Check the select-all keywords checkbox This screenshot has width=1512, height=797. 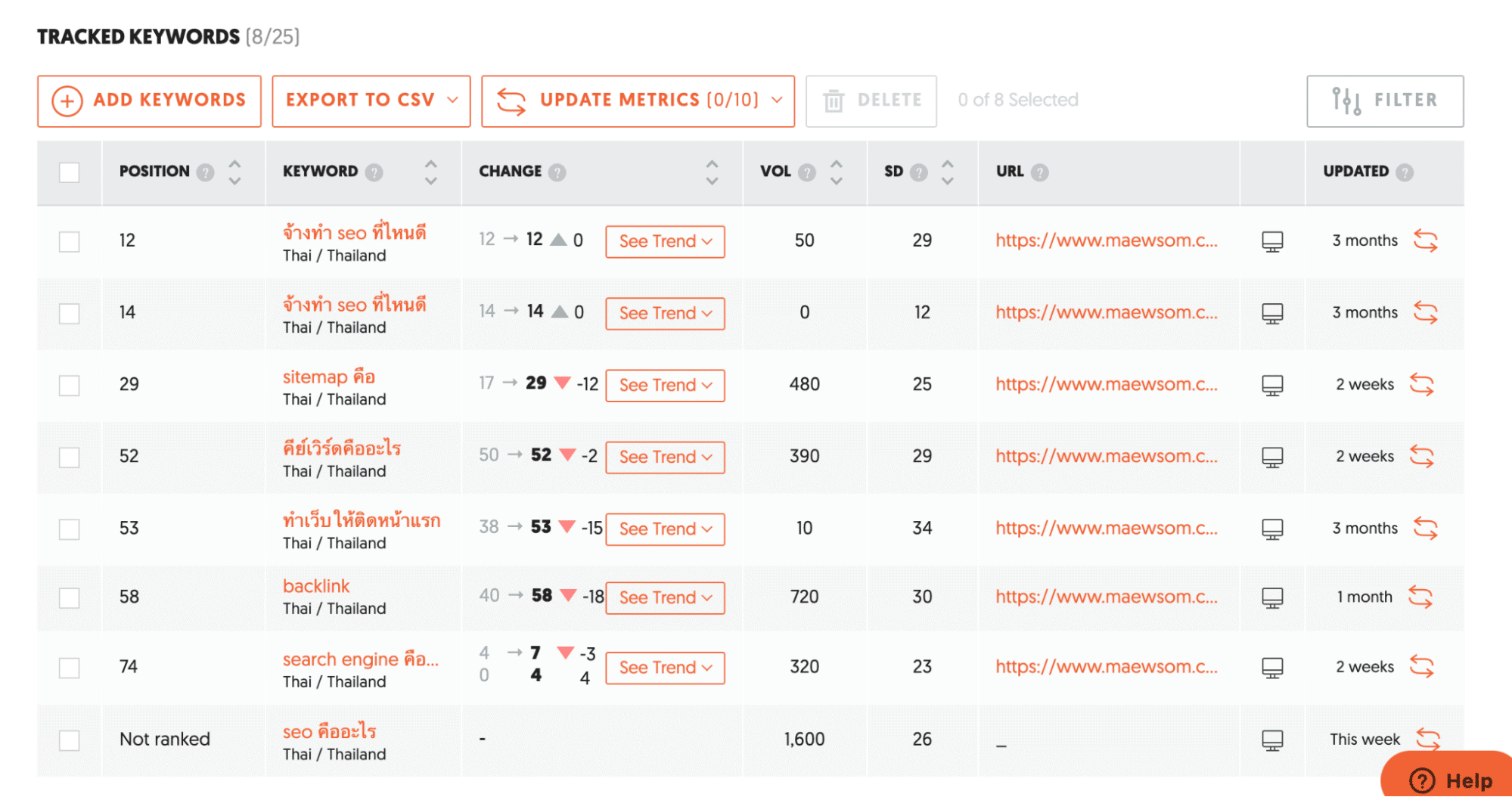point(69,172)
